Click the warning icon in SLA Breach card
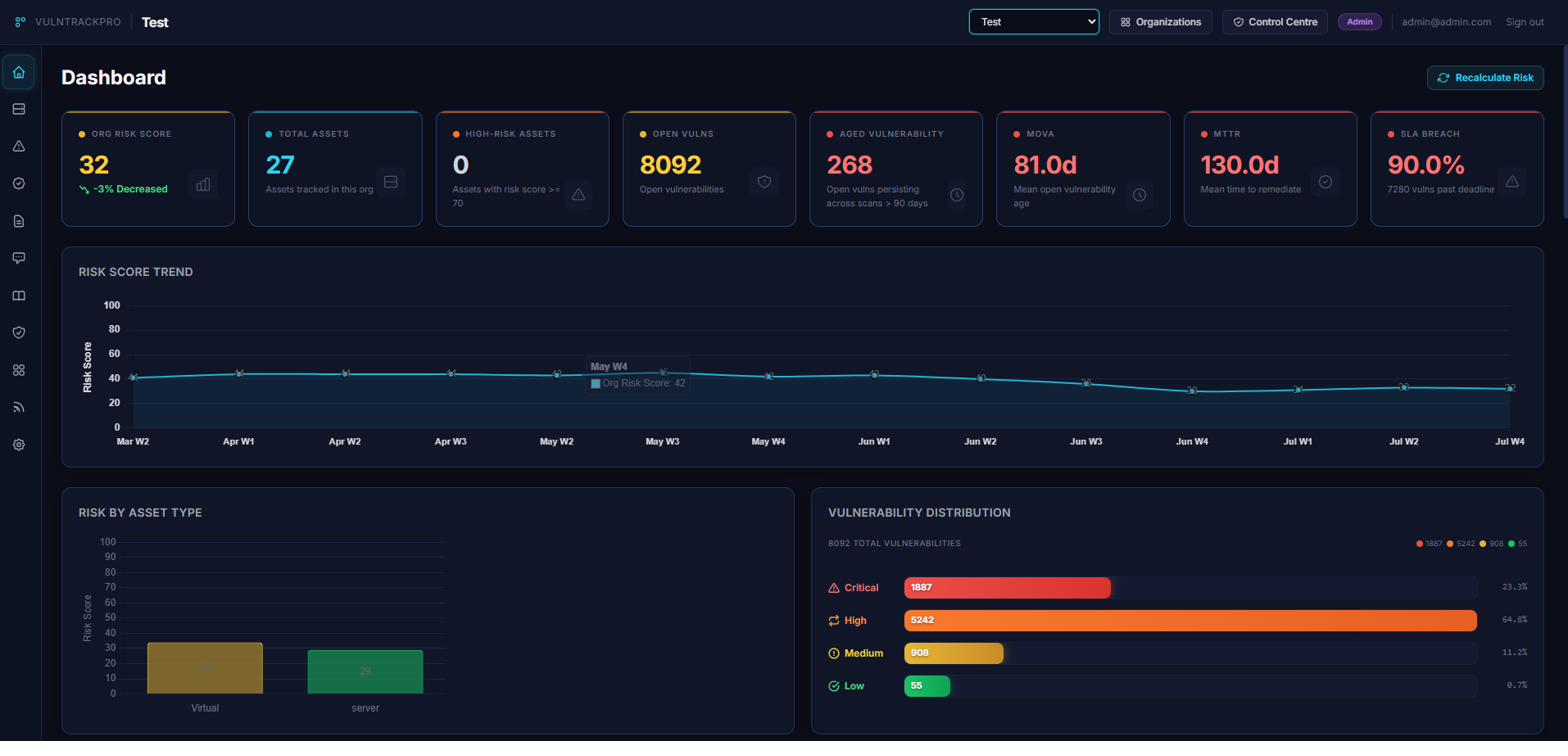This screenshot has height=756, width=1568. pos(1512,182)
